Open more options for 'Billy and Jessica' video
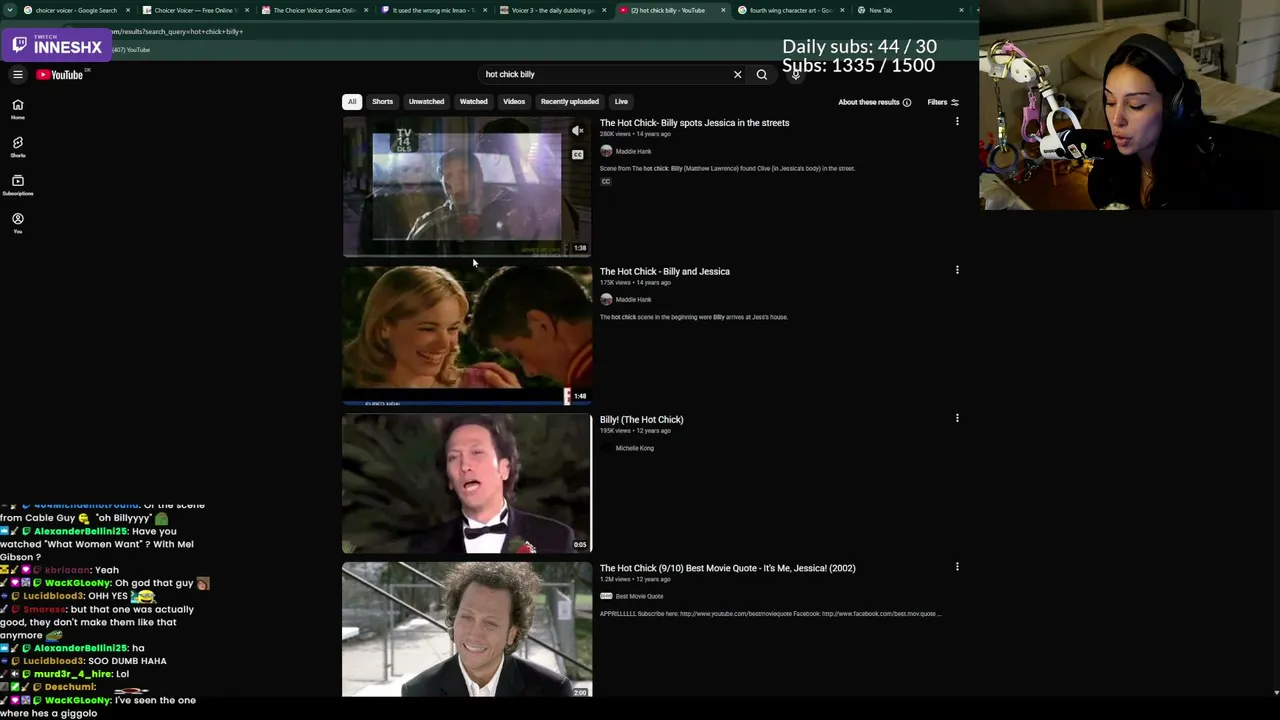 coord(957,270)
